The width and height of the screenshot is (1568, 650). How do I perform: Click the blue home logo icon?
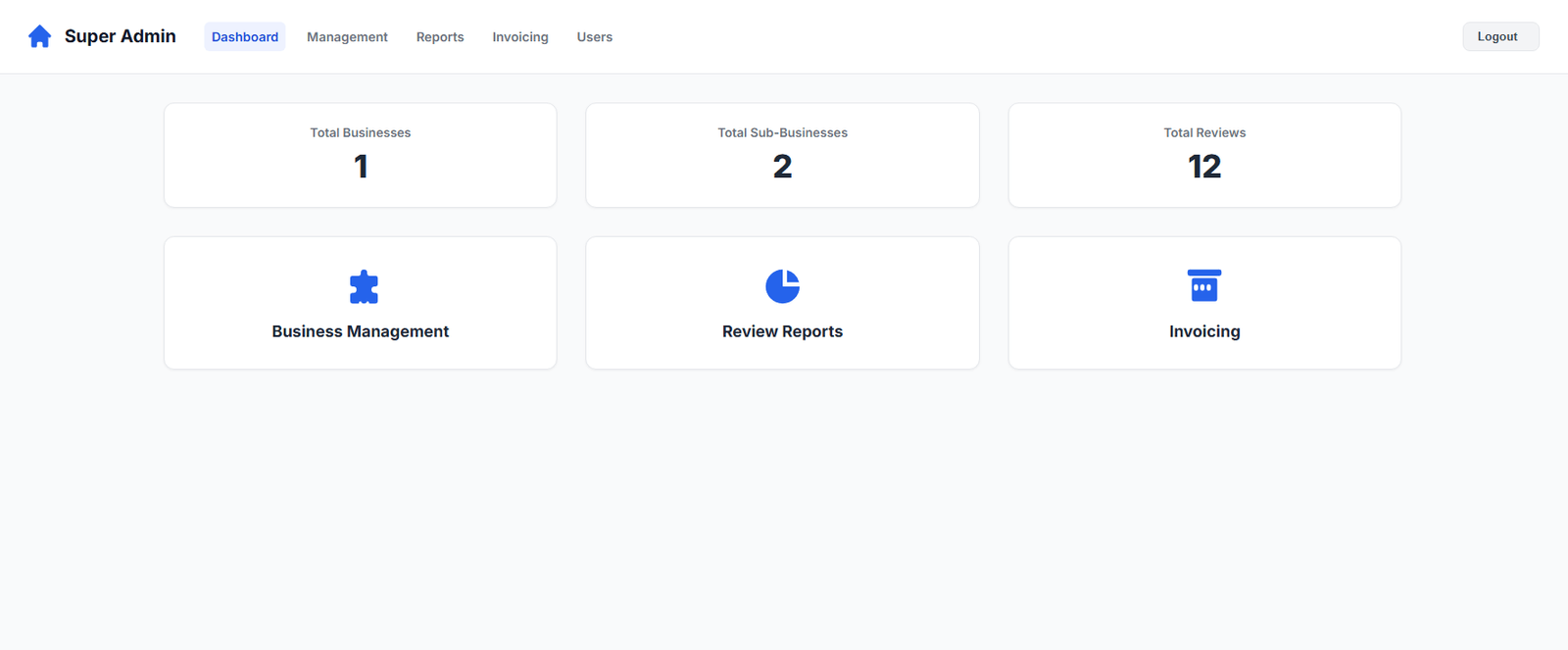[39, 36]
